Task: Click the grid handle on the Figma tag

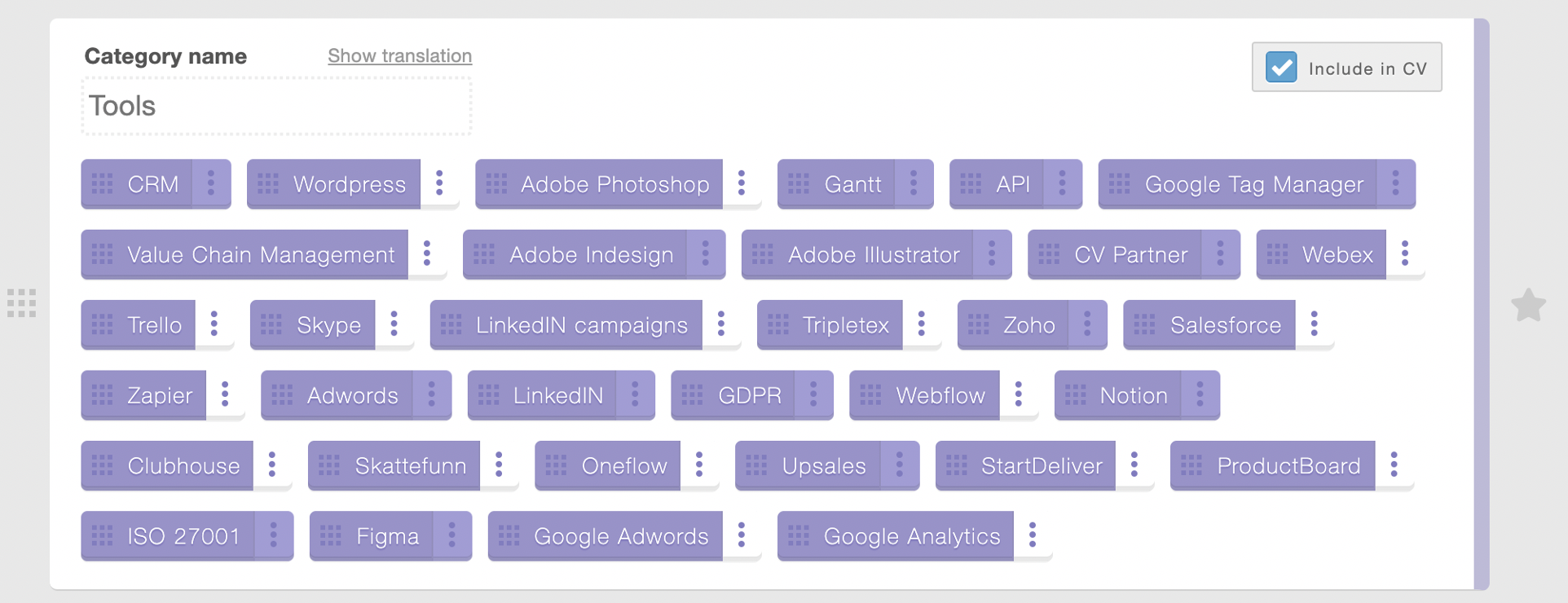Action: click(331, 536)
